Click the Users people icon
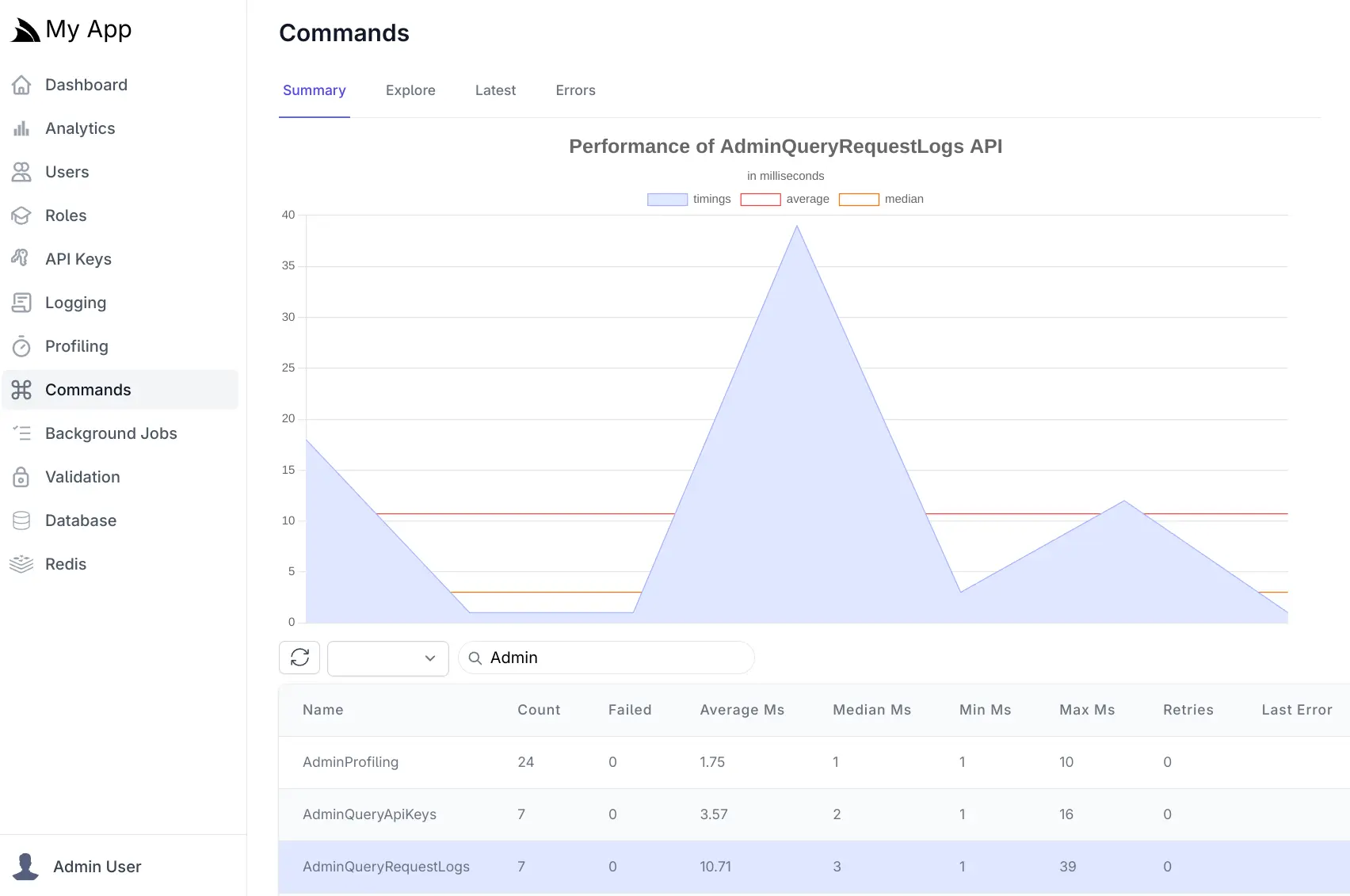Image resolution: width=1350 pixels, height=896 pixels. [21, 172]
